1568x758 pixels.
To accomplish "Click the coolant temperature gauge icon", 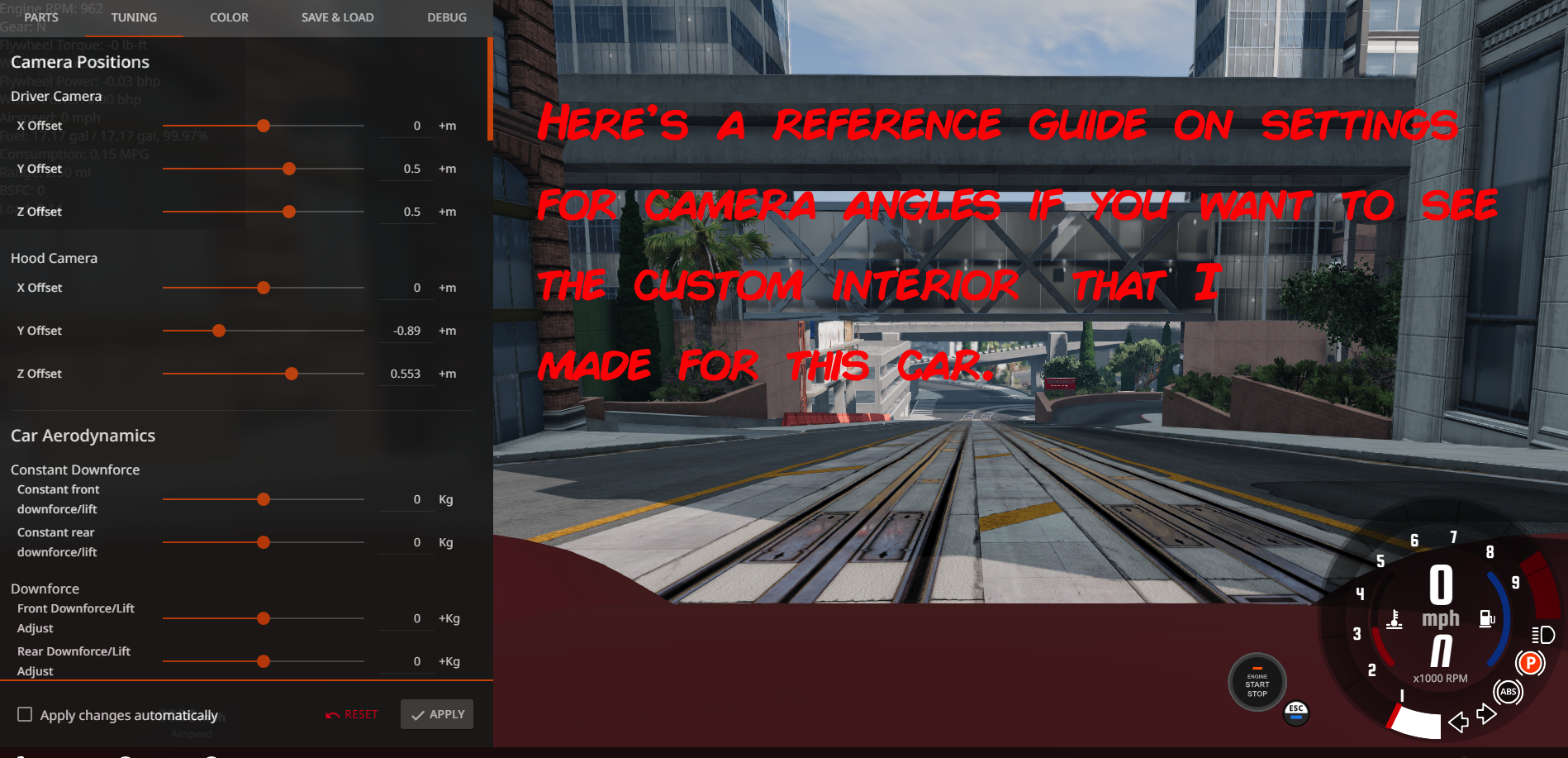I will [x=1395, y=619].
